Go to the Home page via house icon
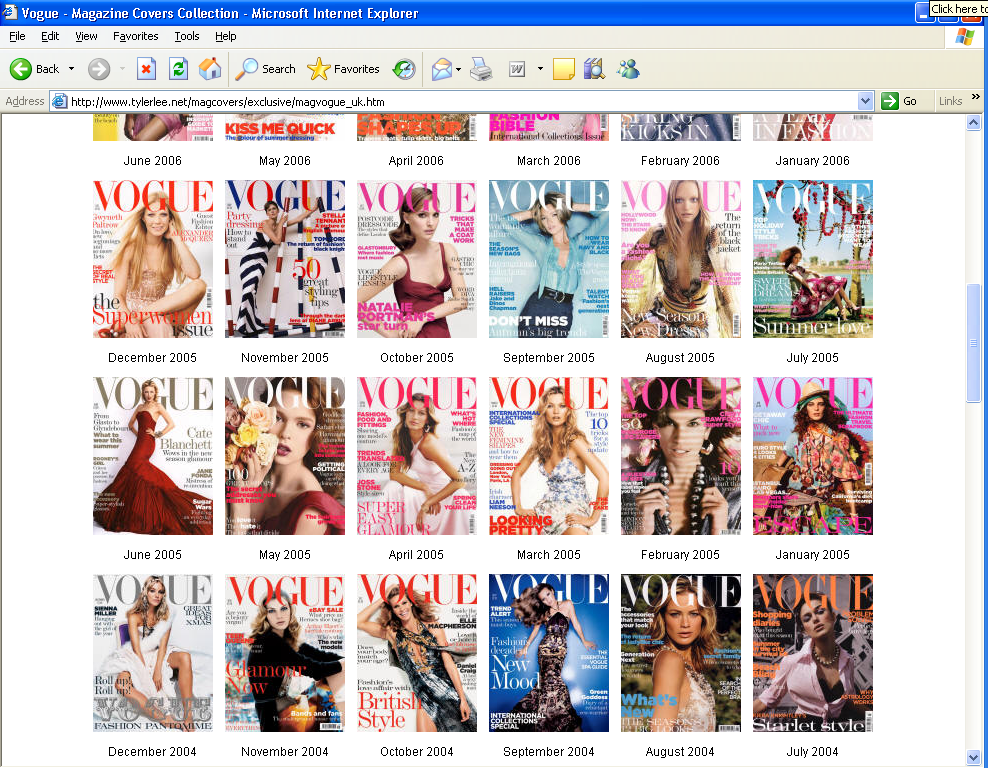Image resolution: width=988 pixels, height=768 pixels. click(x=210, y=69)
